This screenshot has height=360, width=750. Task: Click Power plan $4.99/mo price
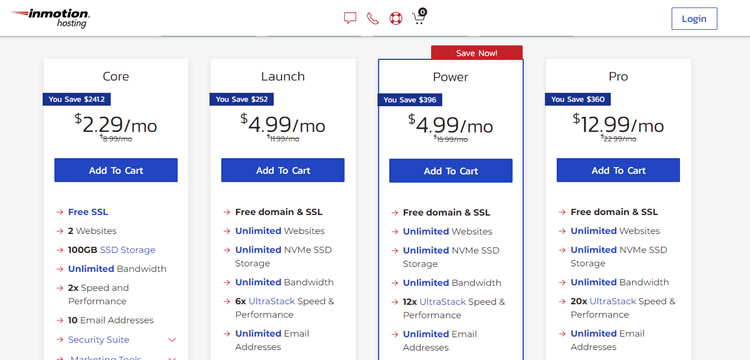(451, 125)
